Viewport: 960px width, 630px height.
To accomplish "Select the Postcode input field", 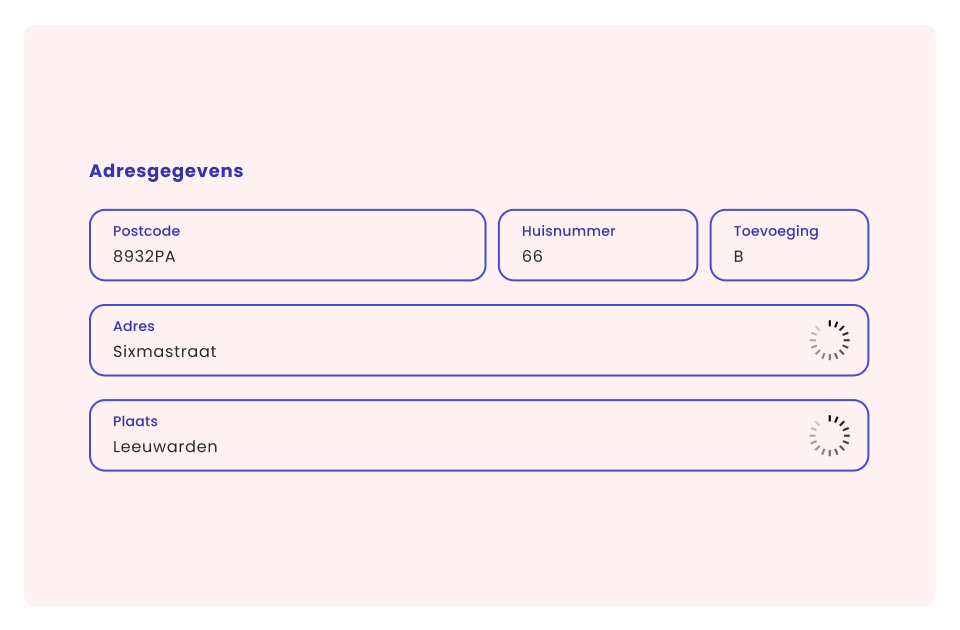I will click(287, 245).
